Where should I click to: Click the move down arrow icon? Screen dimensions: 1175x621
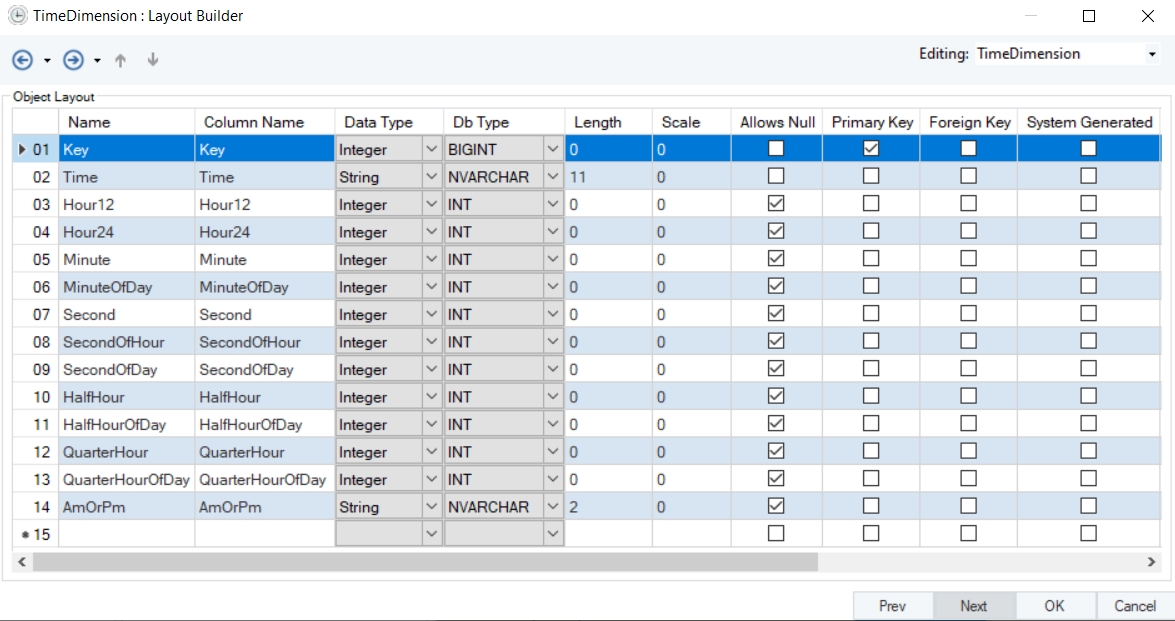153,60
